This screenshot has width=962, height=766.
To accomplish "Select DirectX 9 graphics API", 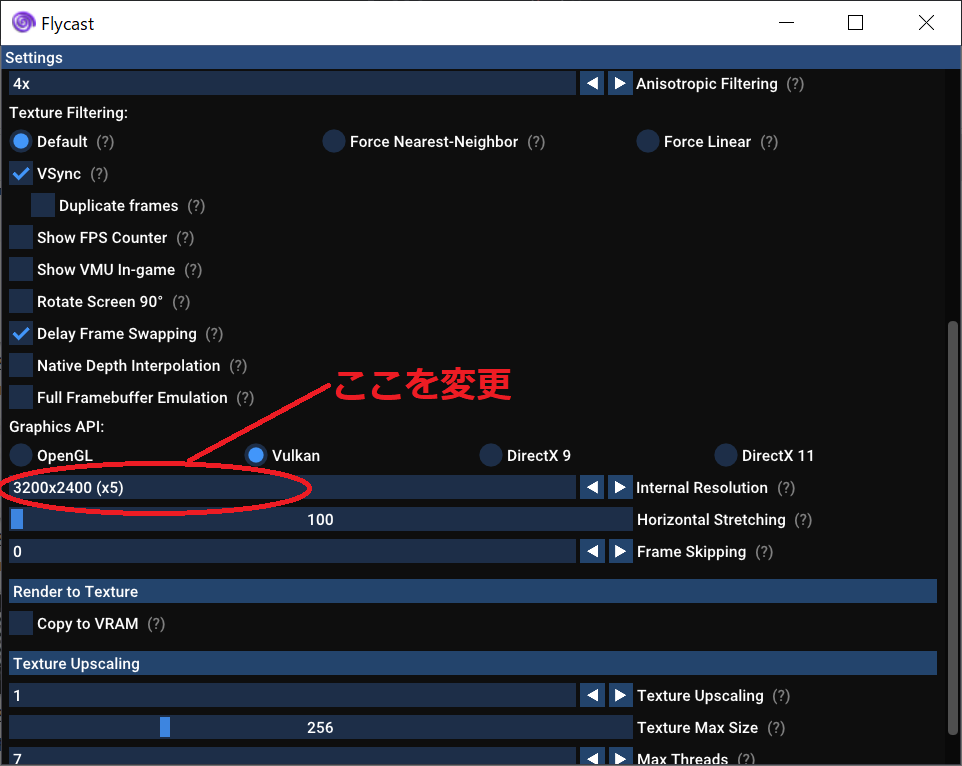I will point(491,455).
